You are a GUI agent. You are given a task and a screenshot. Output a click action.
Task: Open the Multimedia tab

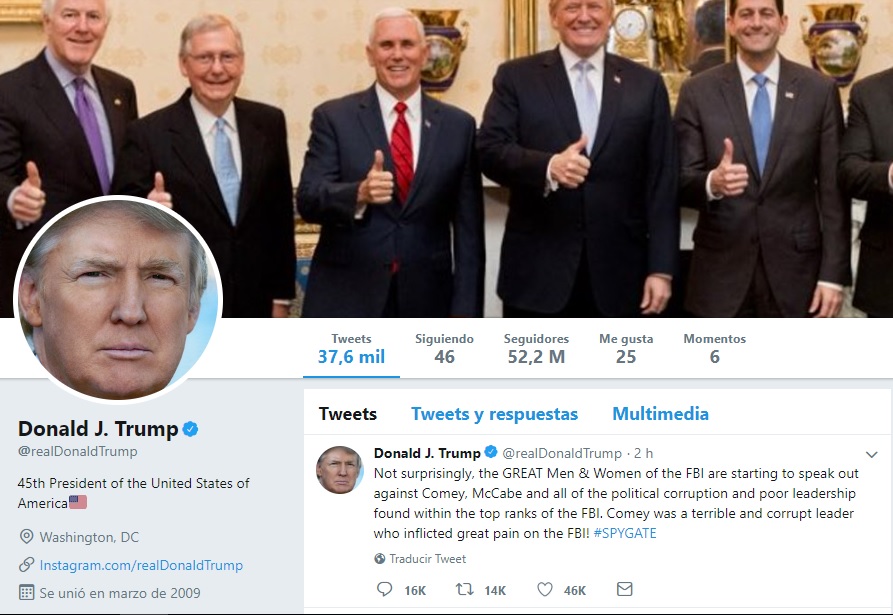661,414
